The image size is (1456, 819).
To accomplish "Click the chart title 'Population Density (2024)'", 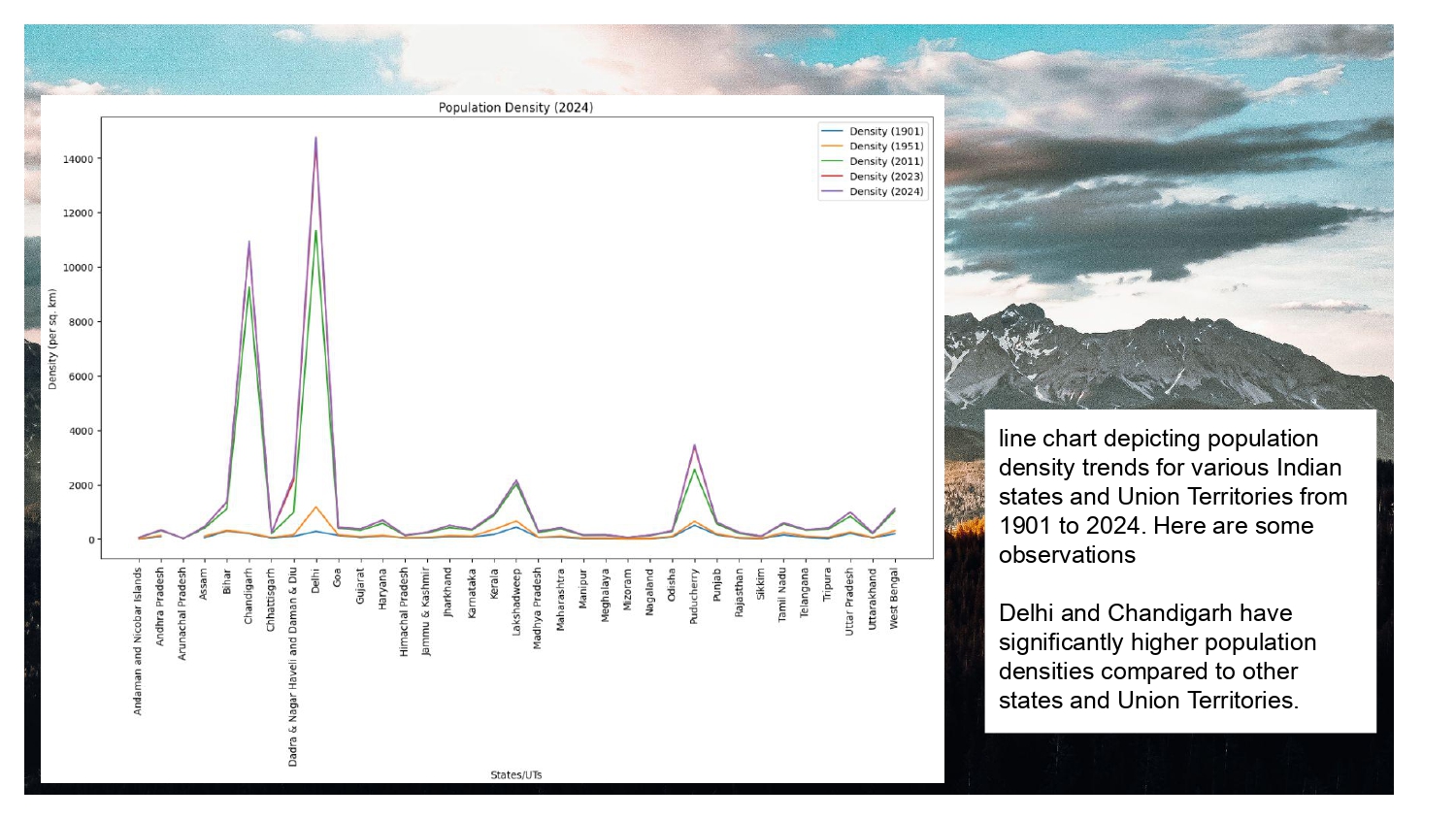I will coord(515,108).
